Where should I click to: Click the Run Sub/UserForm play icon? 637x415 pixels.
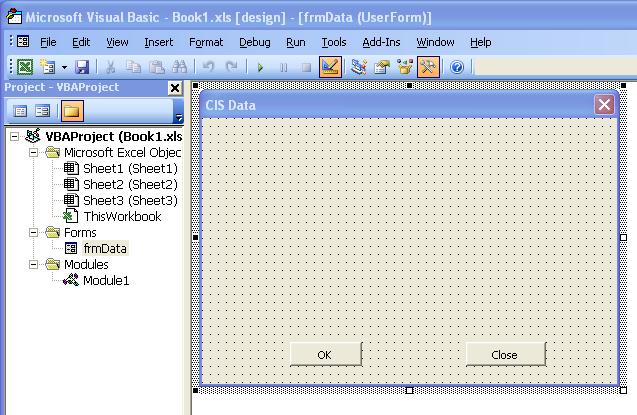pyautogui.click(x=260, y=67)
